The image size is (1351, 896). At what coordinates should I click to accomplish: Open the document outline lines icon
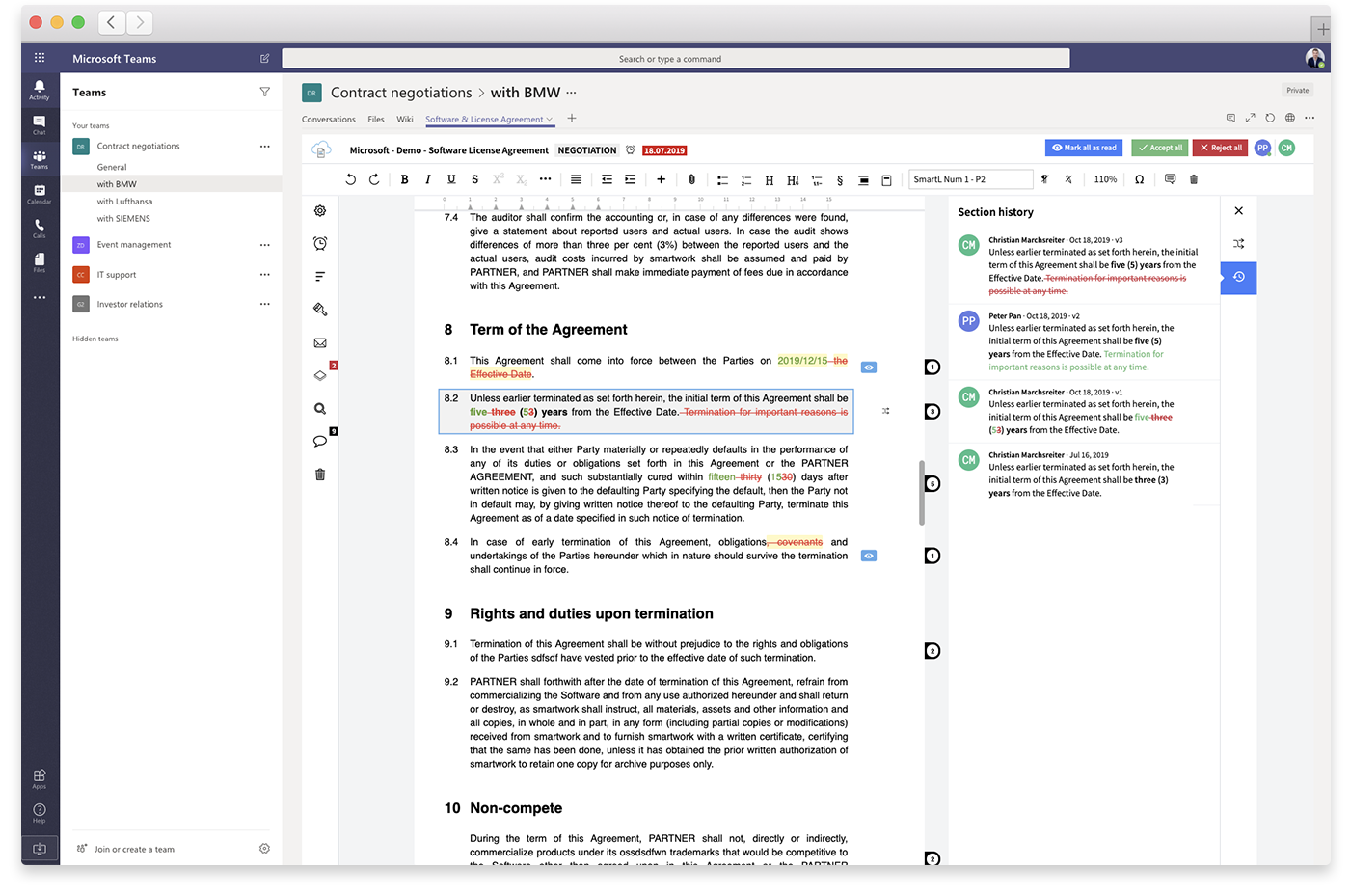[x=320, y=277]
